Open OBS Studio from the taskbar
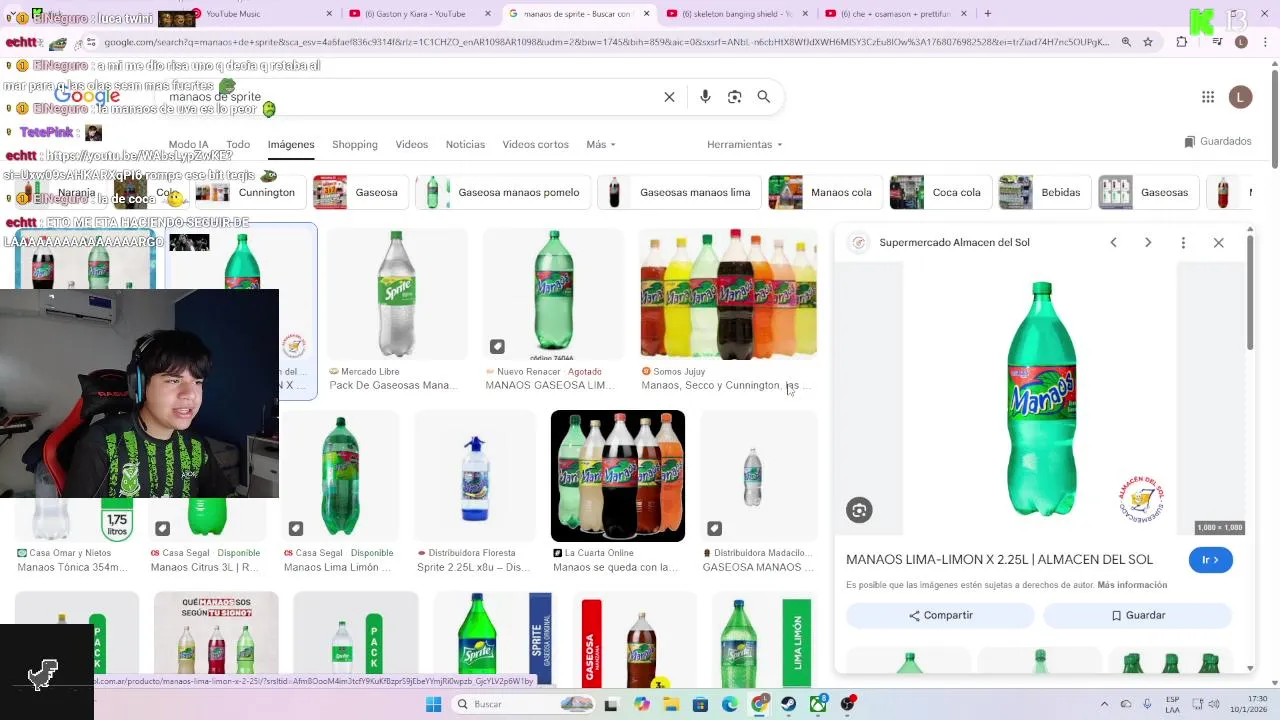Viewport: 1280px width, 720px height. coord(848,704)
